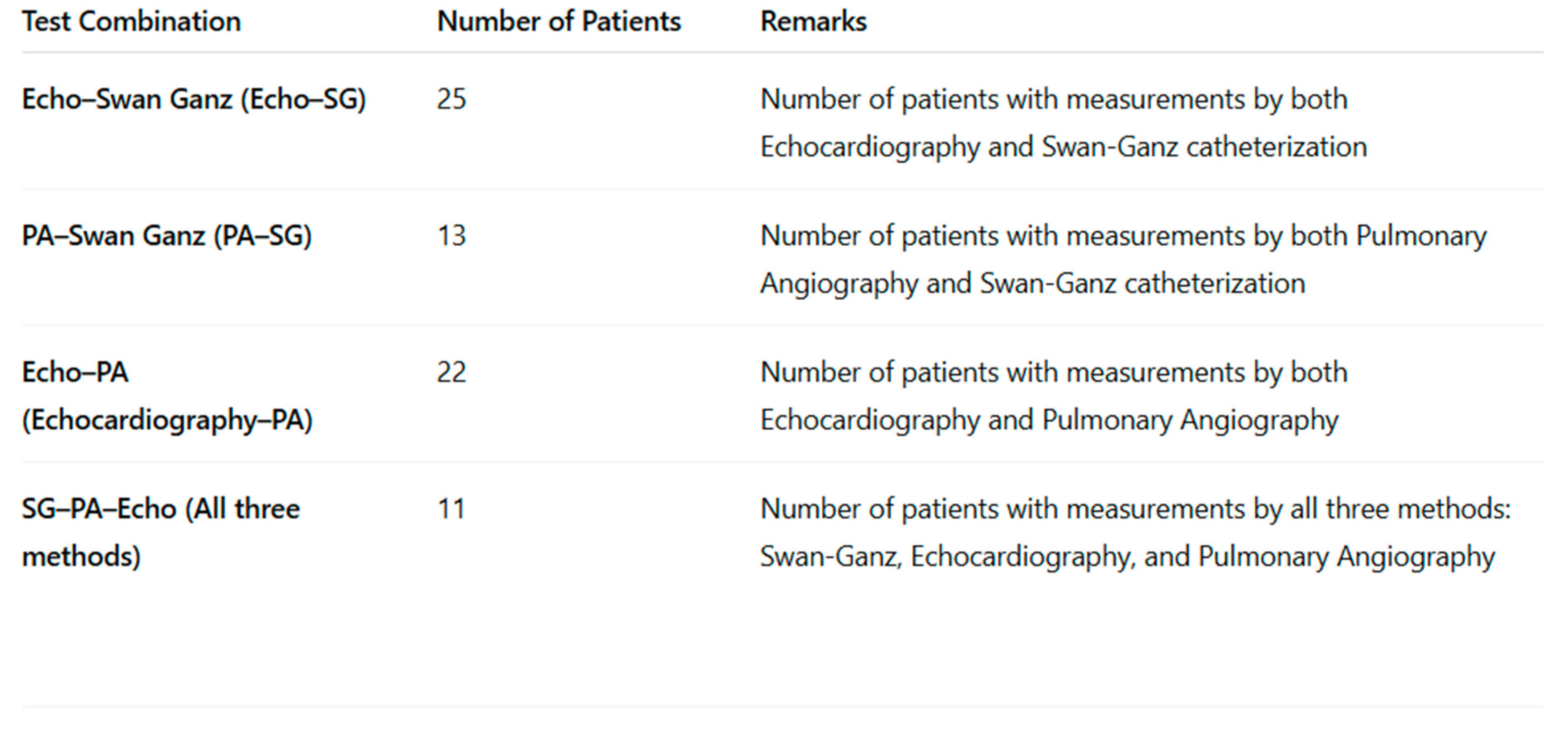Click the (Echocardiography–PA) text
This screenshot has width=1568, height=731.
tap(167, 420)
